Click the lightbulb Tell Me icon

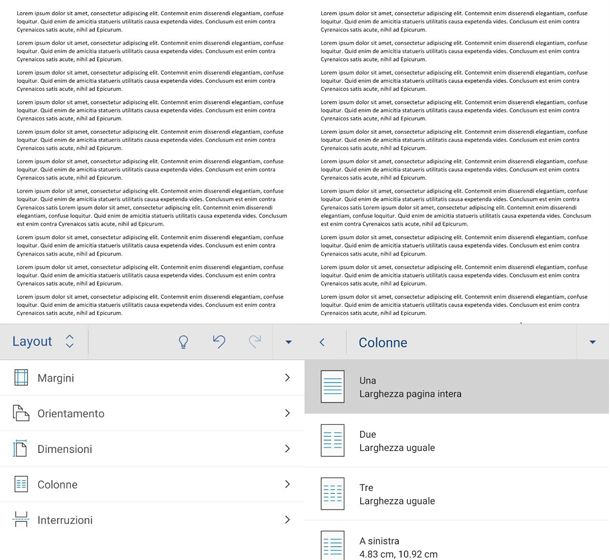[183, 342]
